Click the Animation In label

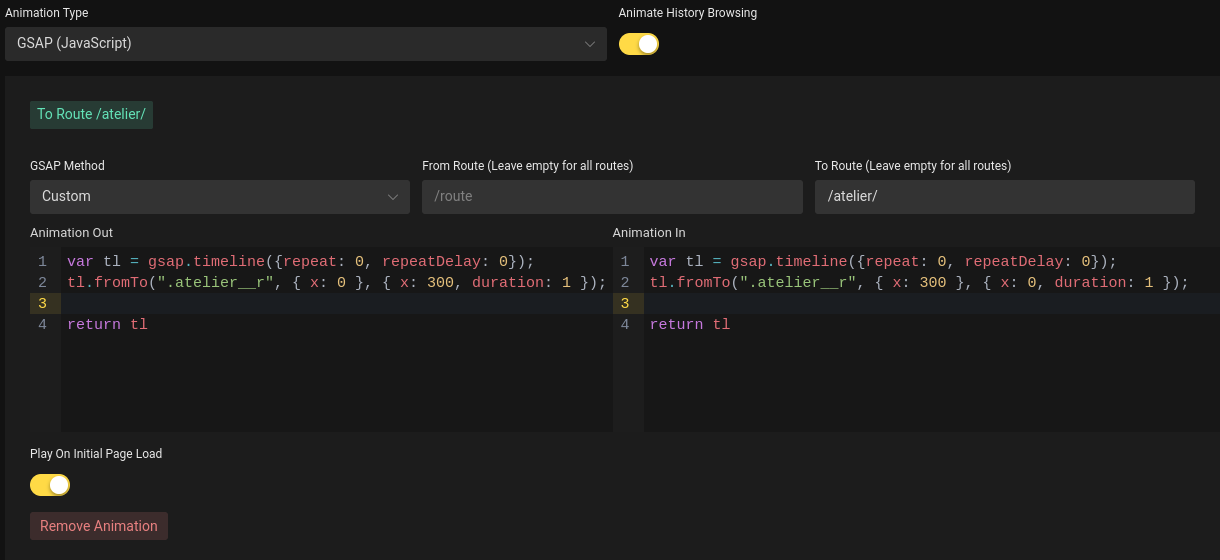(x=649, y=233)
